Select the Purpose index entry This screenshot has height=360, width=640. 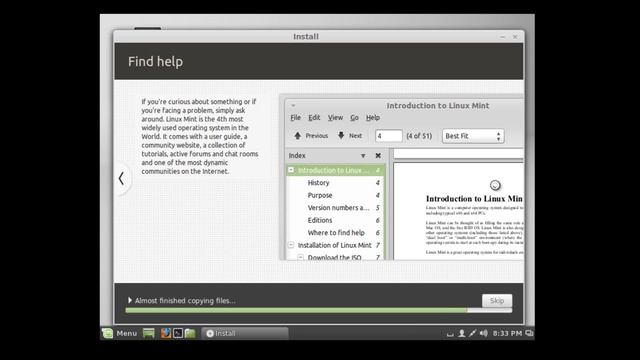320,195
